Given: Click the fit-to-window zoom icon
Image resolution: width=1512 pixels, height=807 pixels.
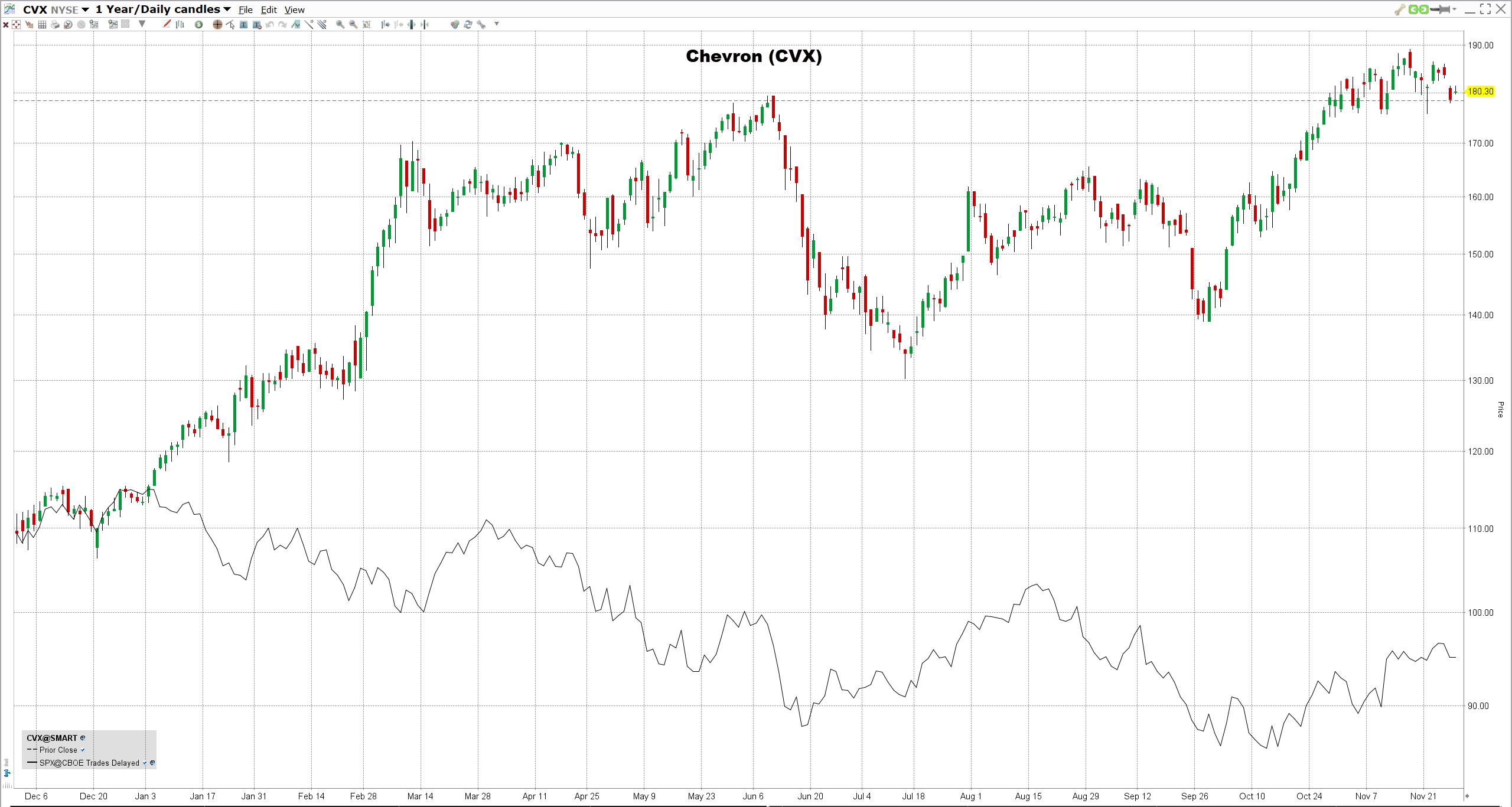Looking at the screenshot, I should pos(366,24).
